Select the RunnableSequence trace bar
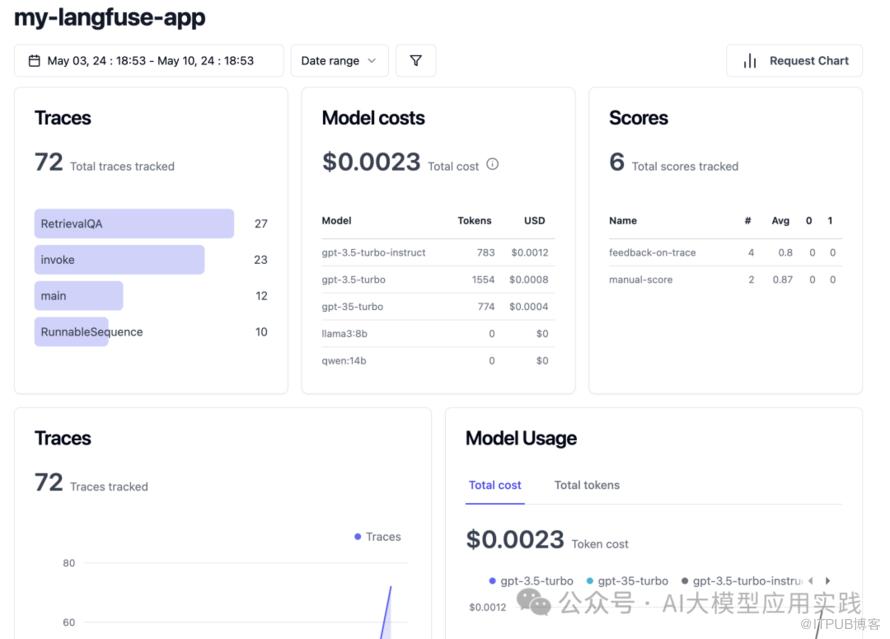This screenshot has height=639, width=890. coord(72,332)
